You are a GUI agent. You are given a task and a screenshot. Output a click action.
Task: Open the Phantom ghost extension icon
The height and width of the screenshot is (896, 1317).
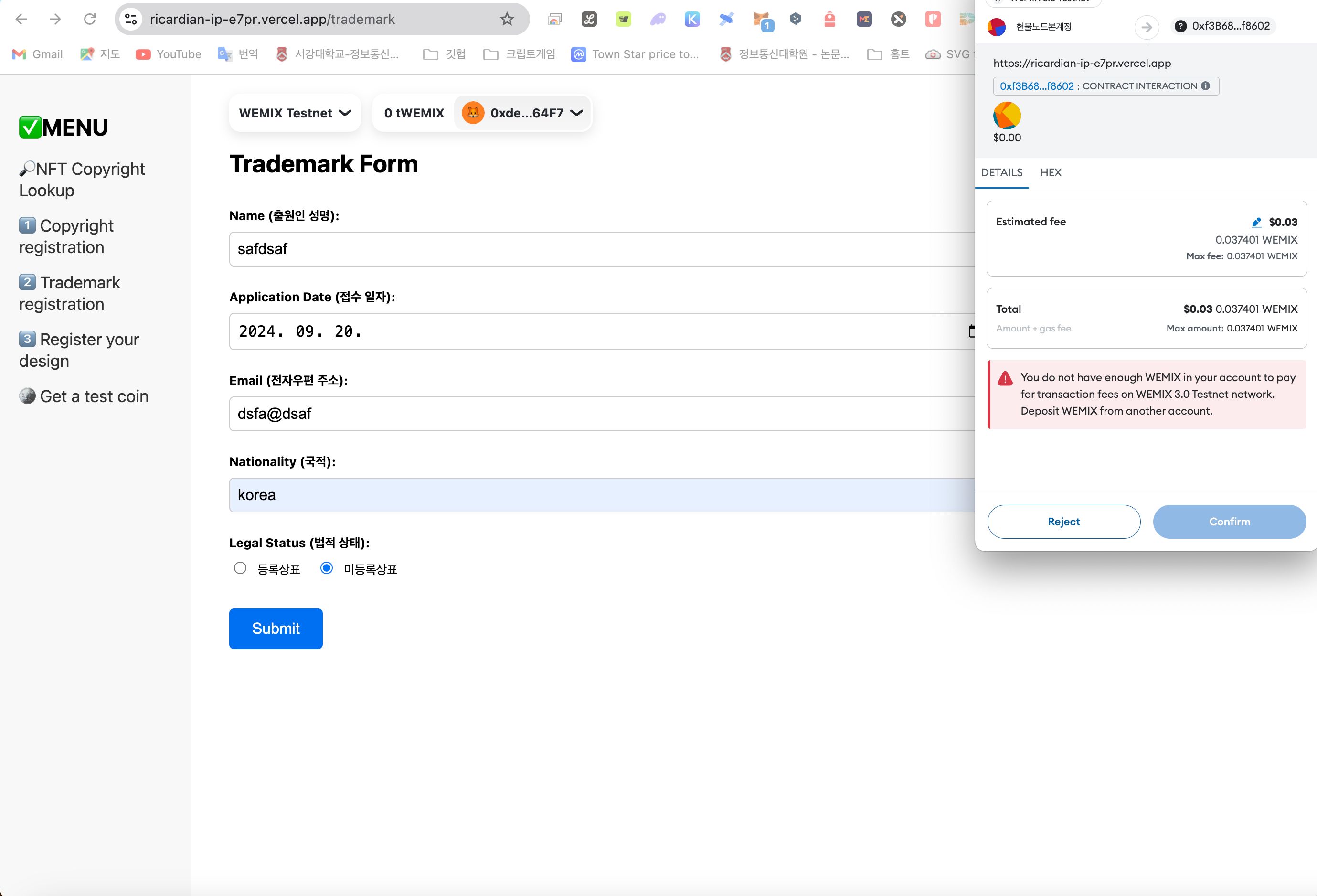pos(658,20)
